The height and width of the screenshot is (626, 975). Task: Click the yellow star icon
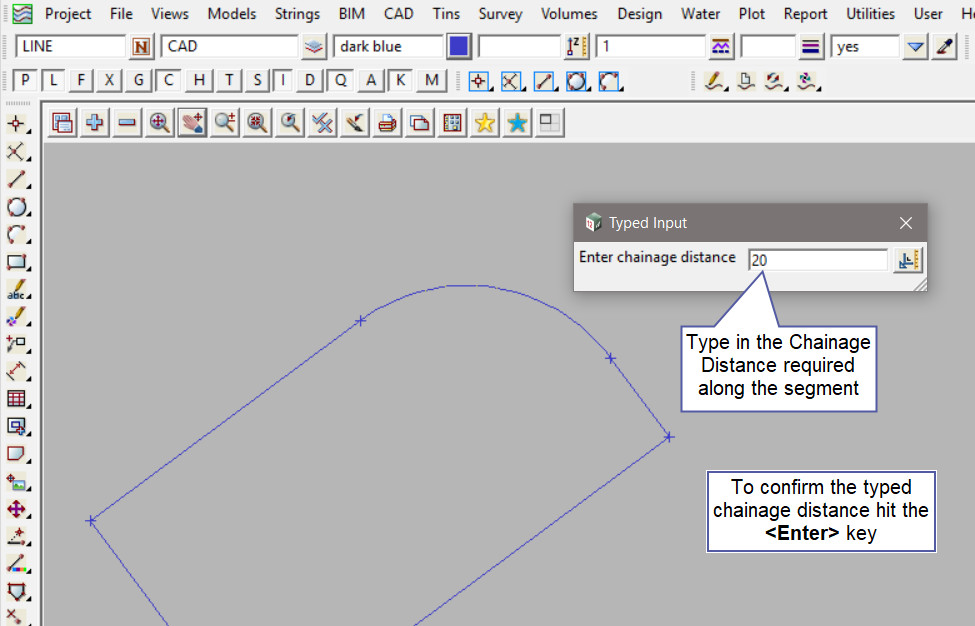(485, 122)
